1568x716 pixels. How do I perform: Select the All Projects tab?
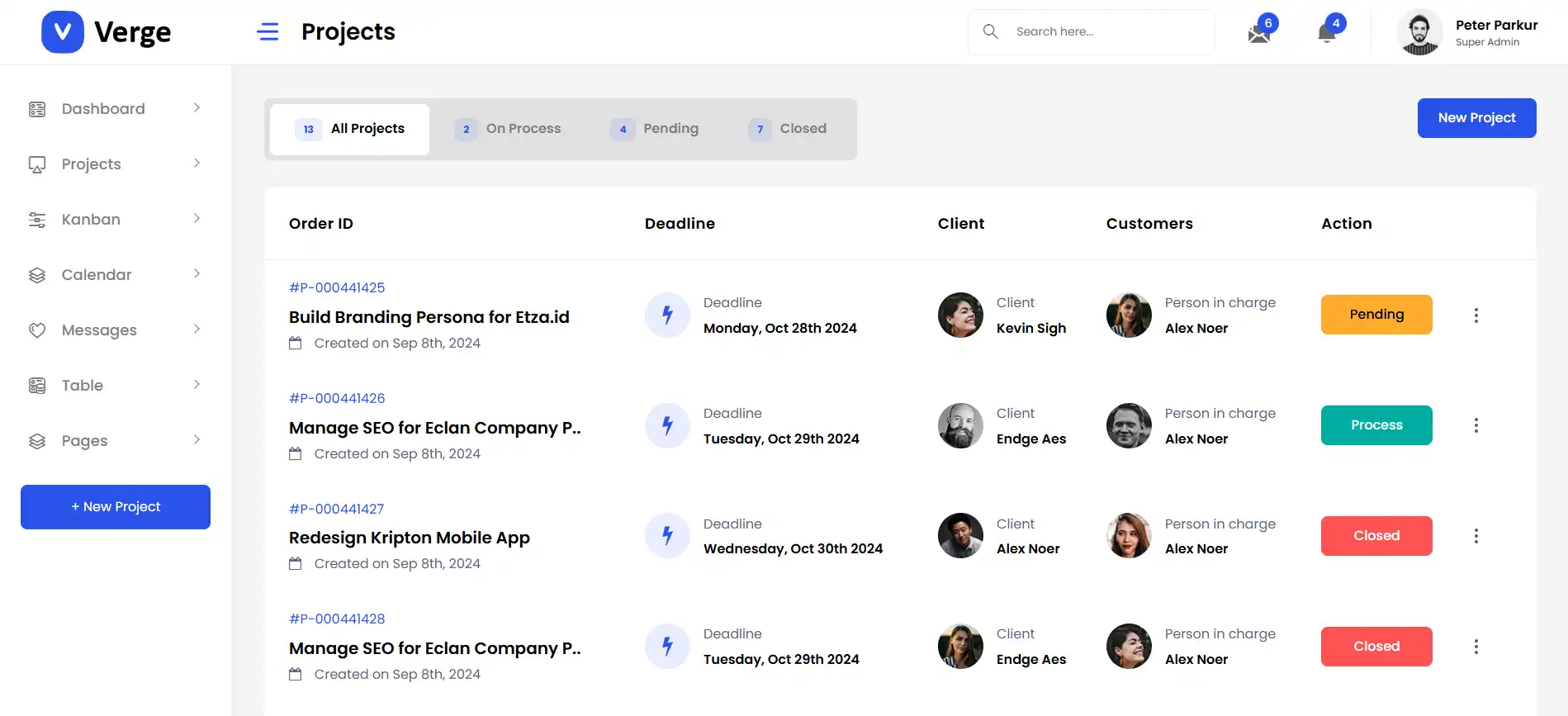point(349,129)
